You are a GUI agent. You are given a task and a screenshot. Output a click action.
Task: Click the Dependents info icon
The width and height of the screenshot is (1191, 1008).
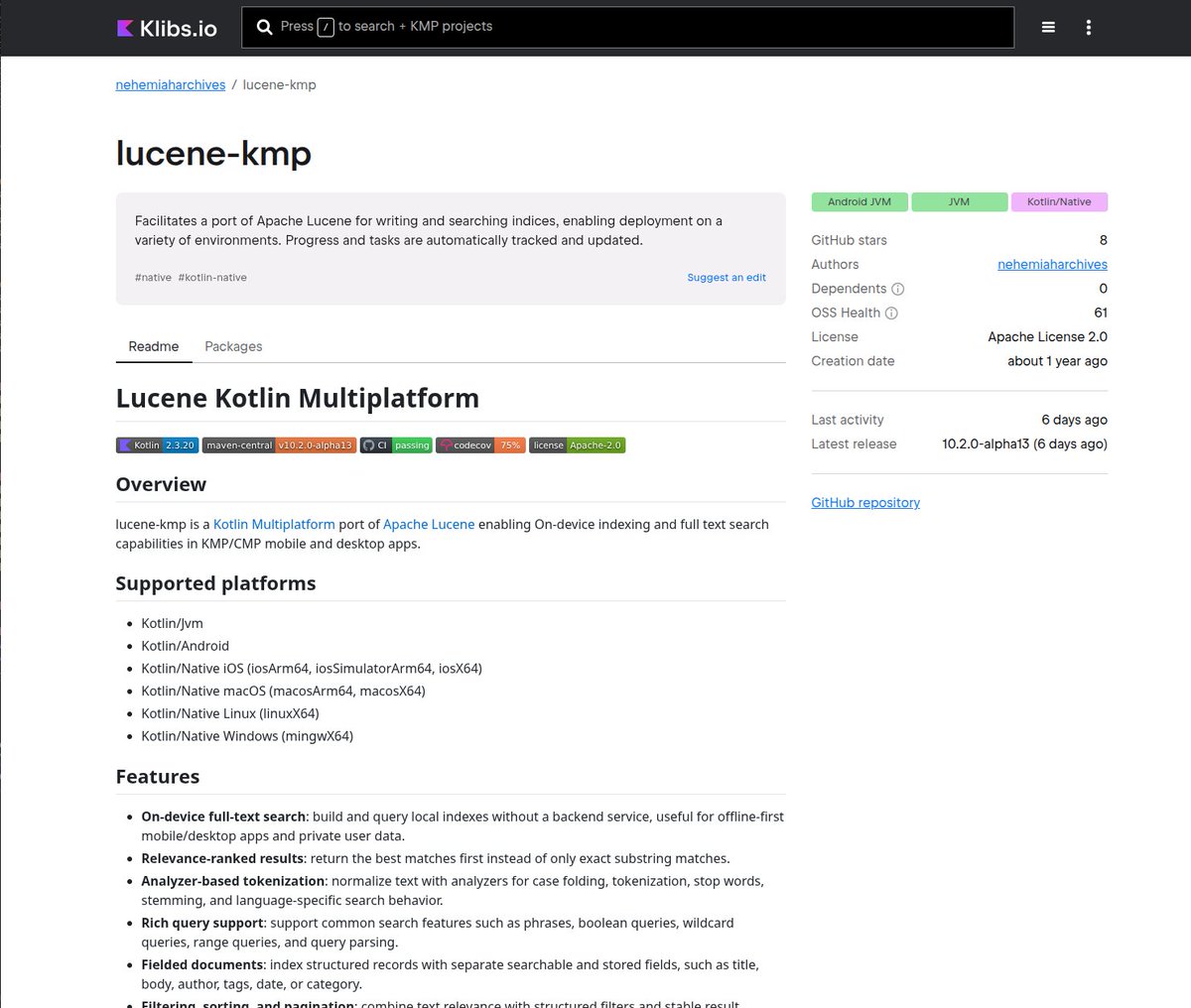coord(897,289)
